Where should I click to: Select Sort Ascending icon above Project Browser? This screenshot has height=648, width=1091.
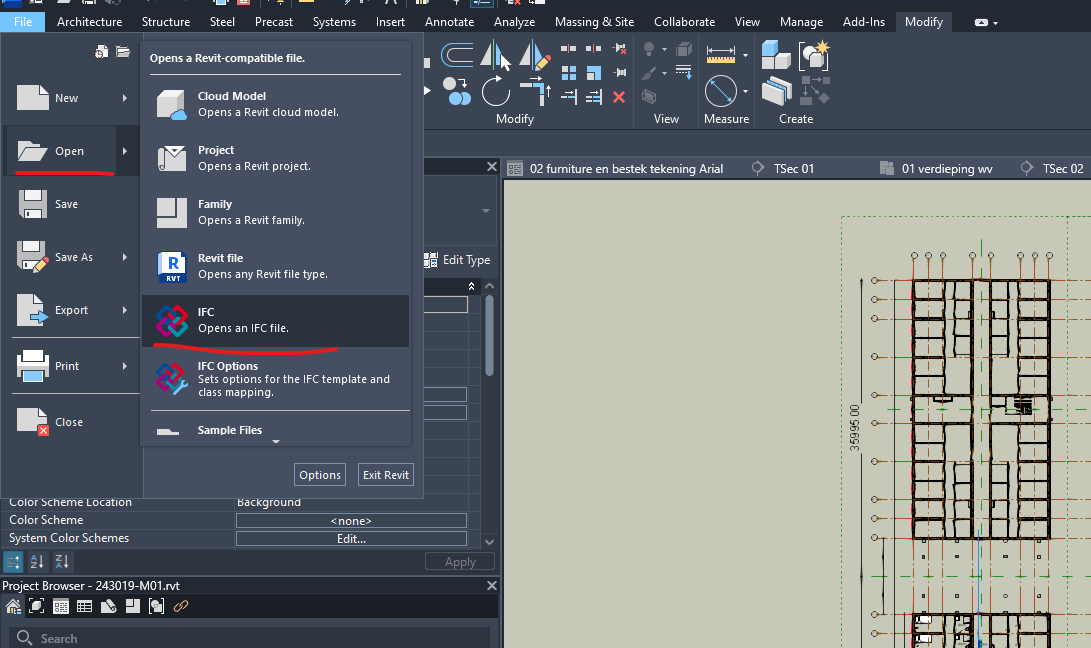click(38, 562)
